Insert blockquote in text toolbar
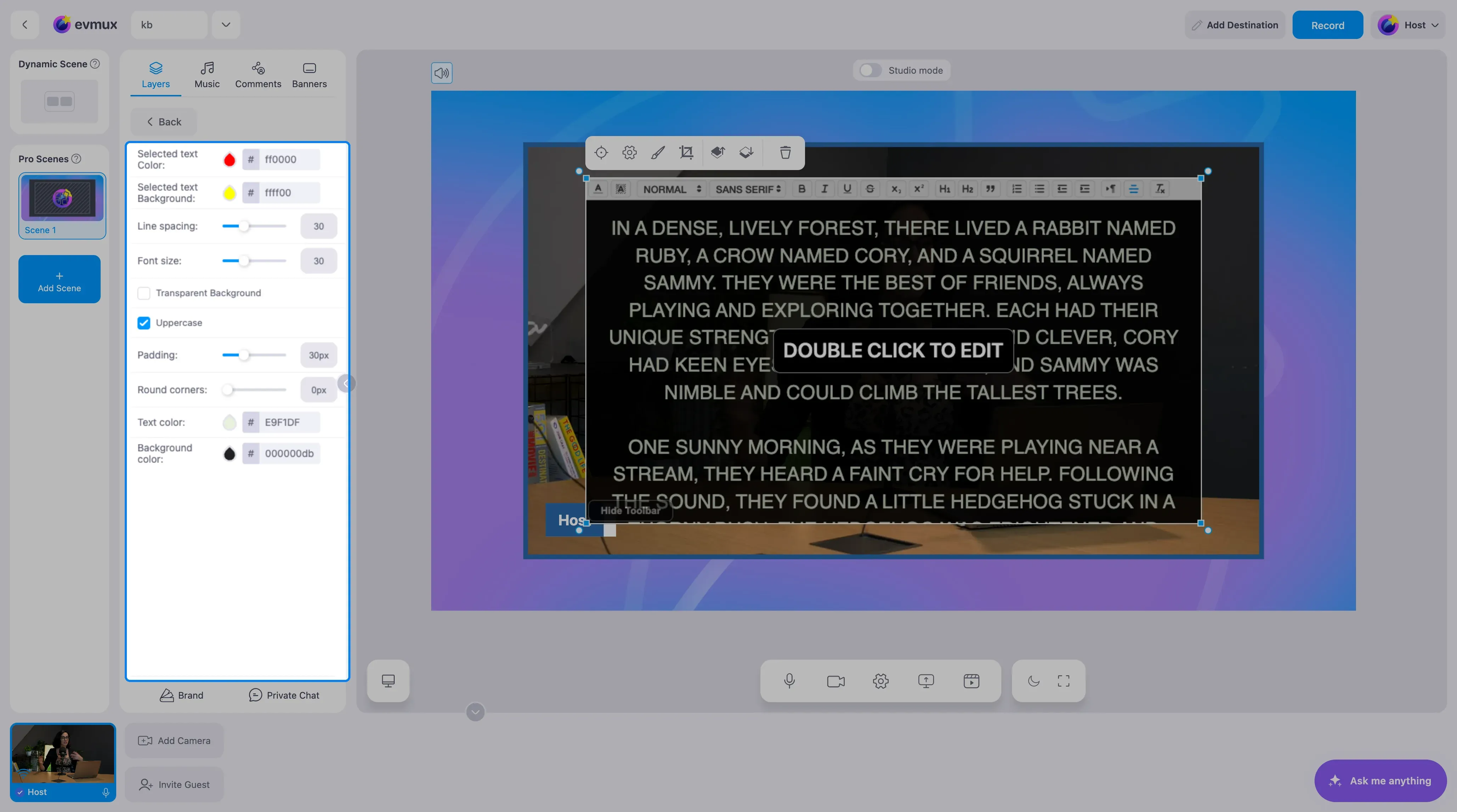Screen dimensions: 1457x812 [x=990, y=189]
